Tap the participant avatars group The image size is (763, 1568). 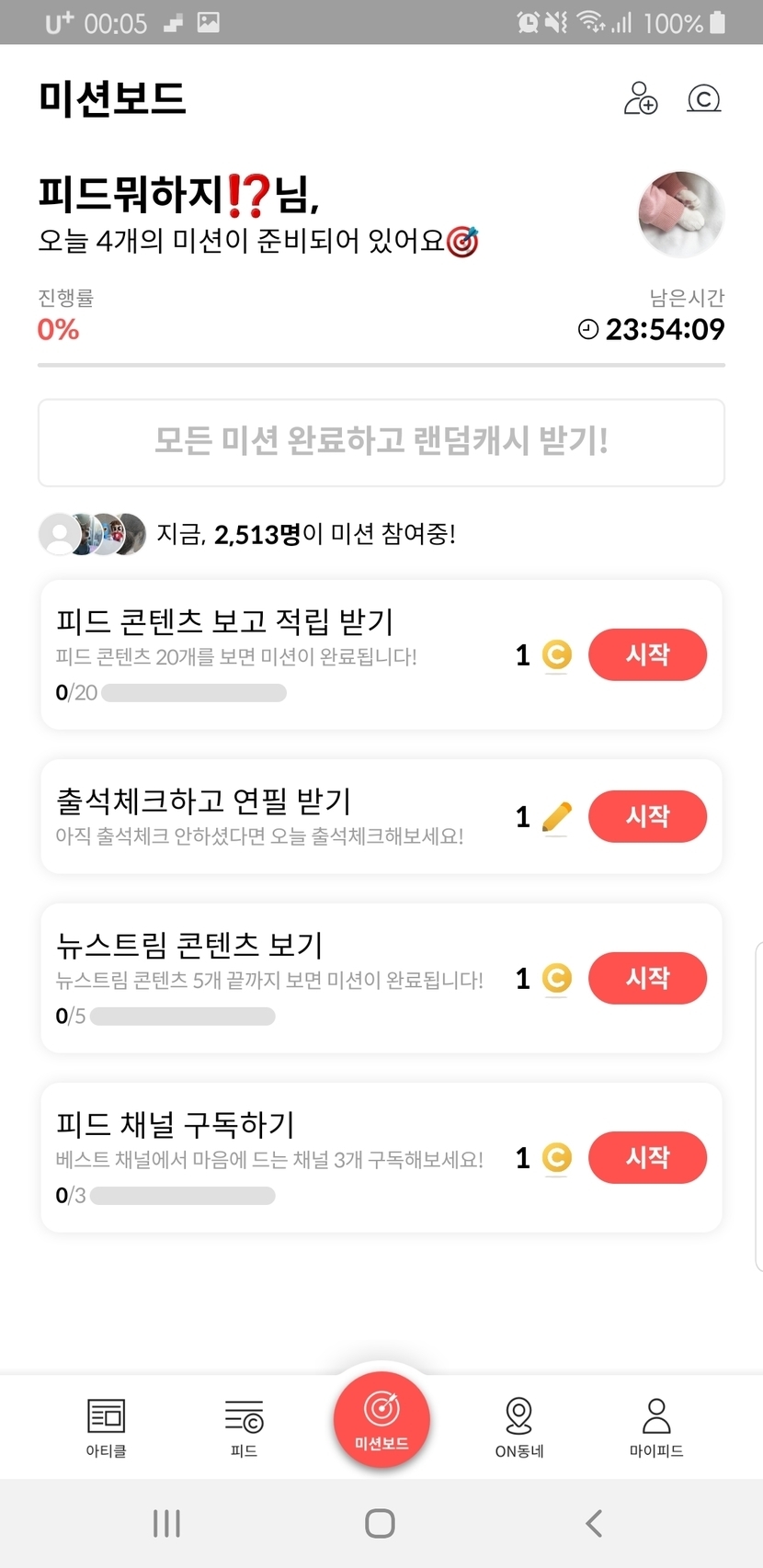[x=92, y=534]
